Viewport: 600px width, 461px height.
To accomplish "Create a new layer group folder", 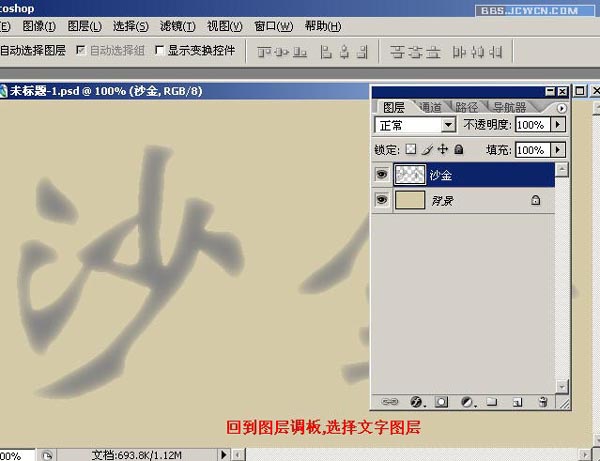I will pyautogui.click(x=492, y=402).
